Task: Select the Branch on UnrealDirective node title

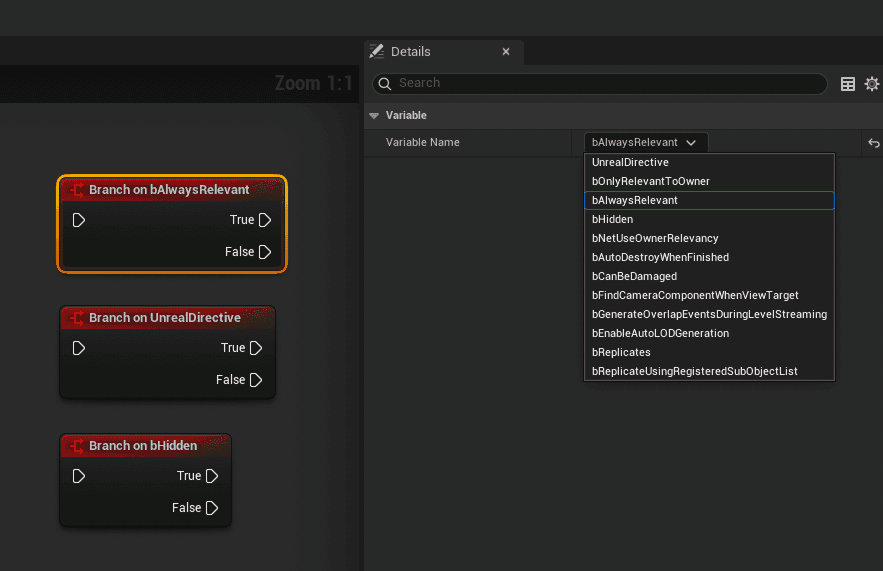Action: point(164,318)
